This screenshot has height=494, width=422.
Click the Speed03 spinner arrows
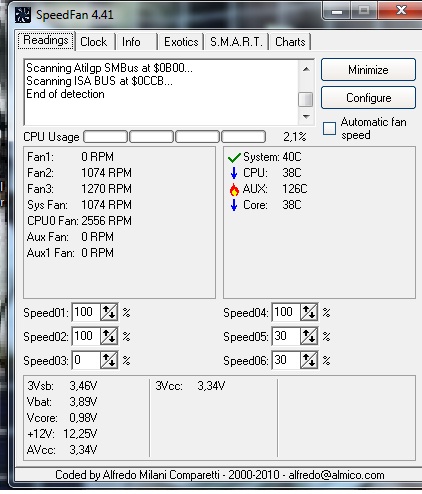[x=109, y=360]
